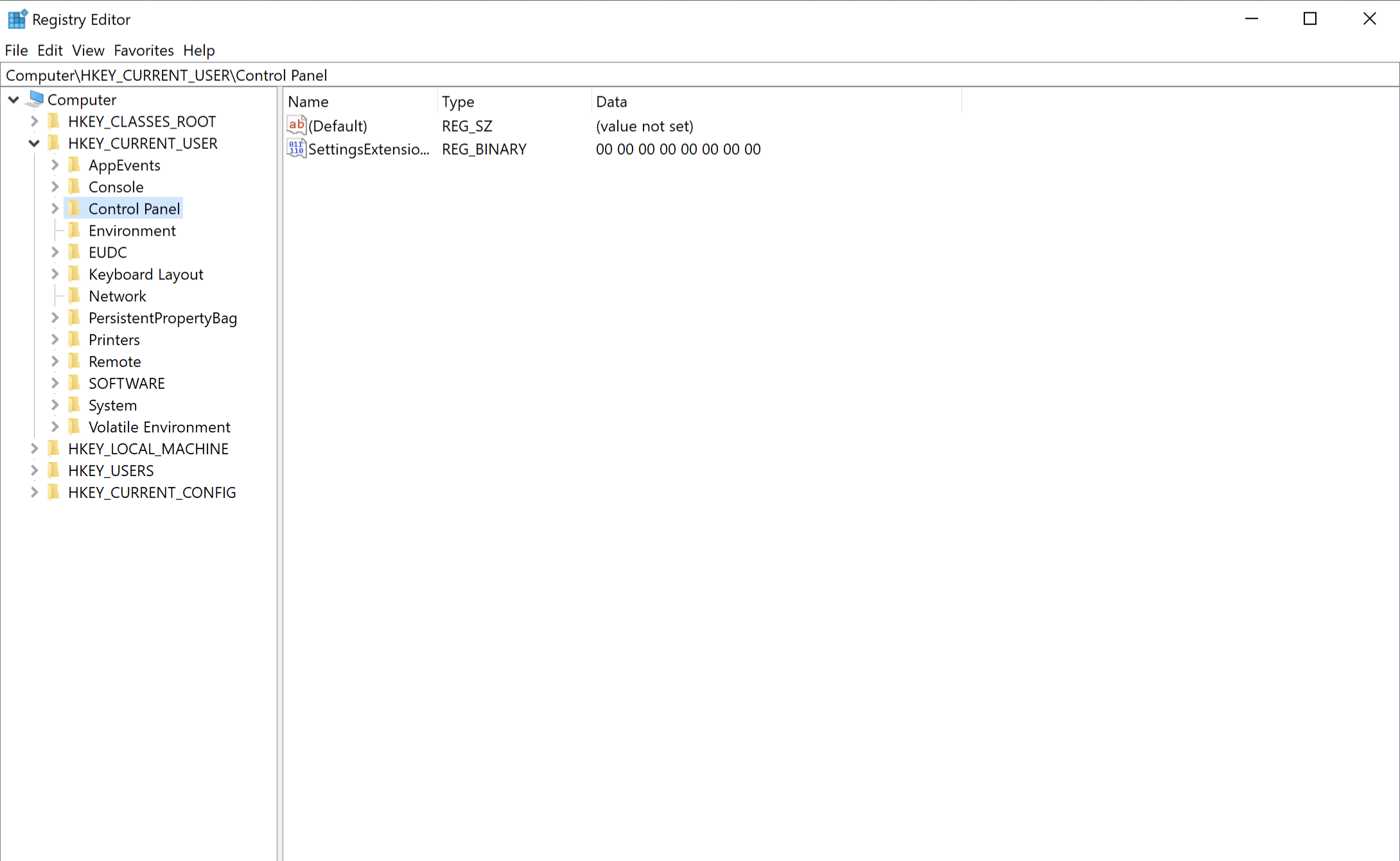1400x861 pixels.
Task: Expand the EUDC key arrow
Action: tap(55, 253)
